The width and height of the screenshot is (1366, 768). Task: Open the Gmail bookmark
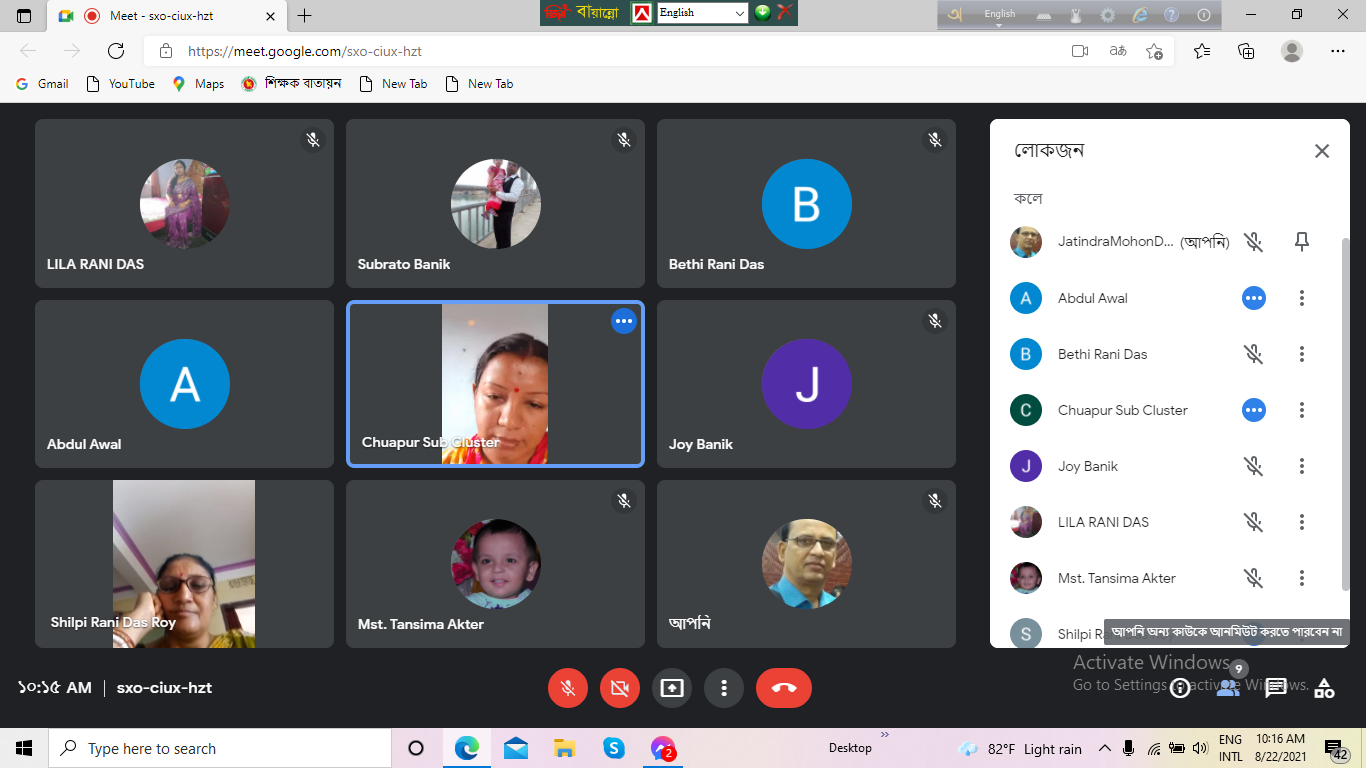click(42, 84)
